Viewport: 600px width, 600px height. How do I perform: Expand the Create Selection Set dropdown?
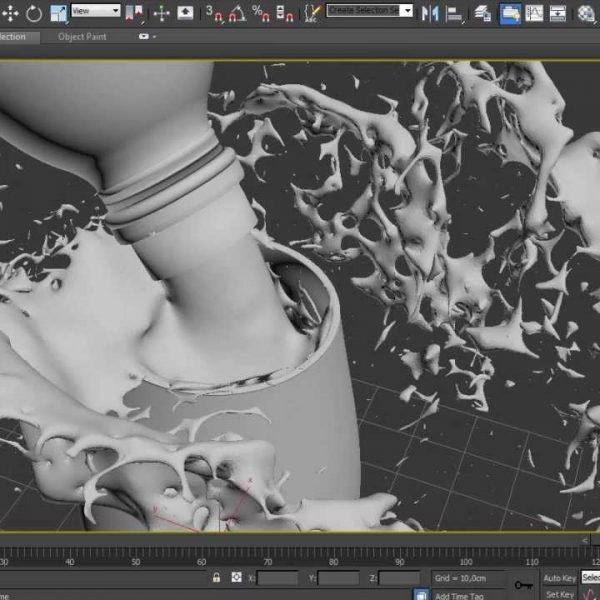tap(407, 11)
